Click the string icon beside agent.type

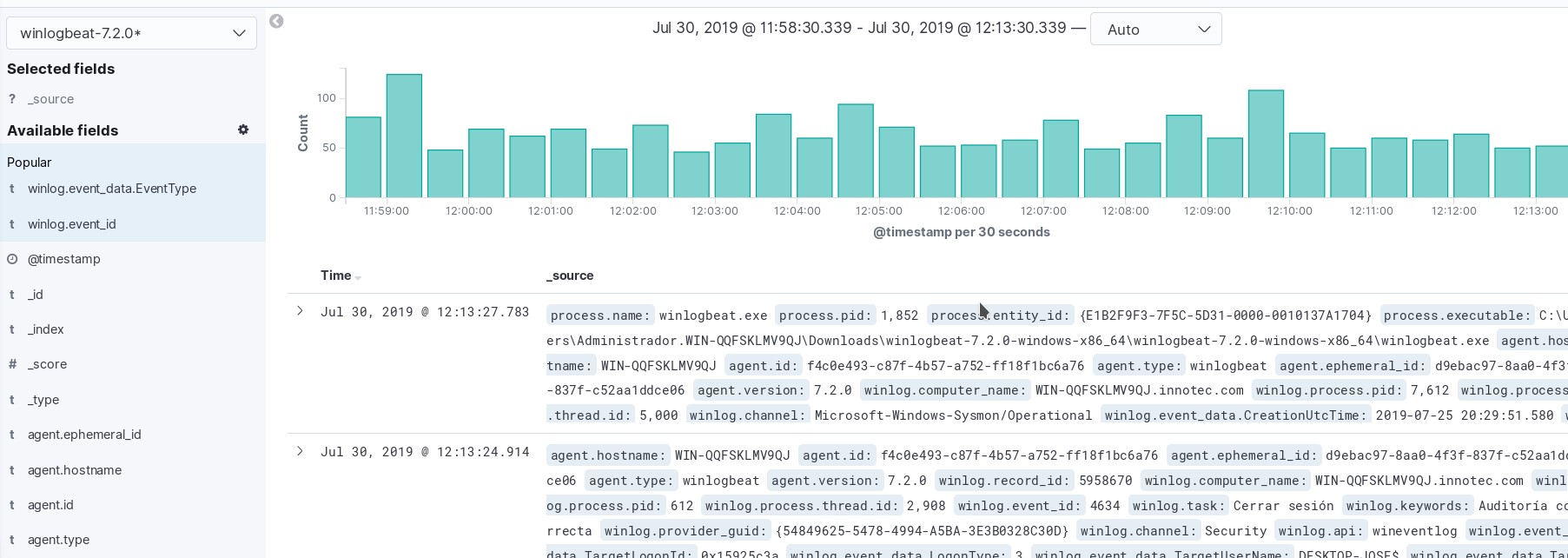click(12, 540)
